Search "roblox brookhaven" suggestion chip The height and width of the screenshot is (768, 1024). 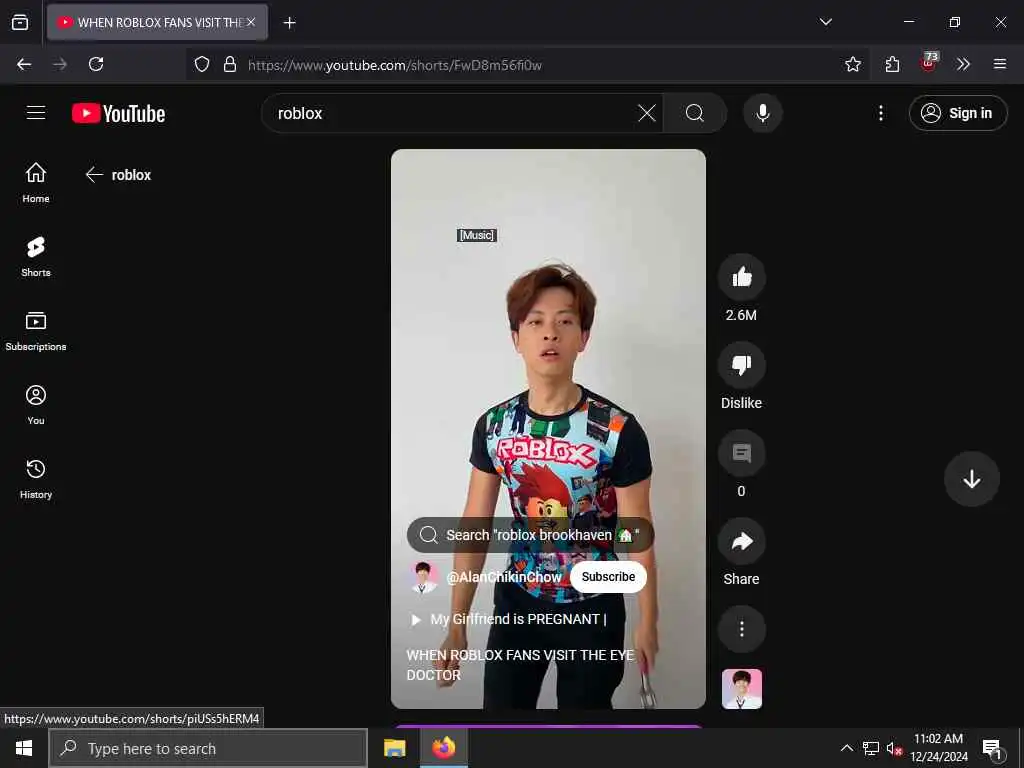point(530,535)
